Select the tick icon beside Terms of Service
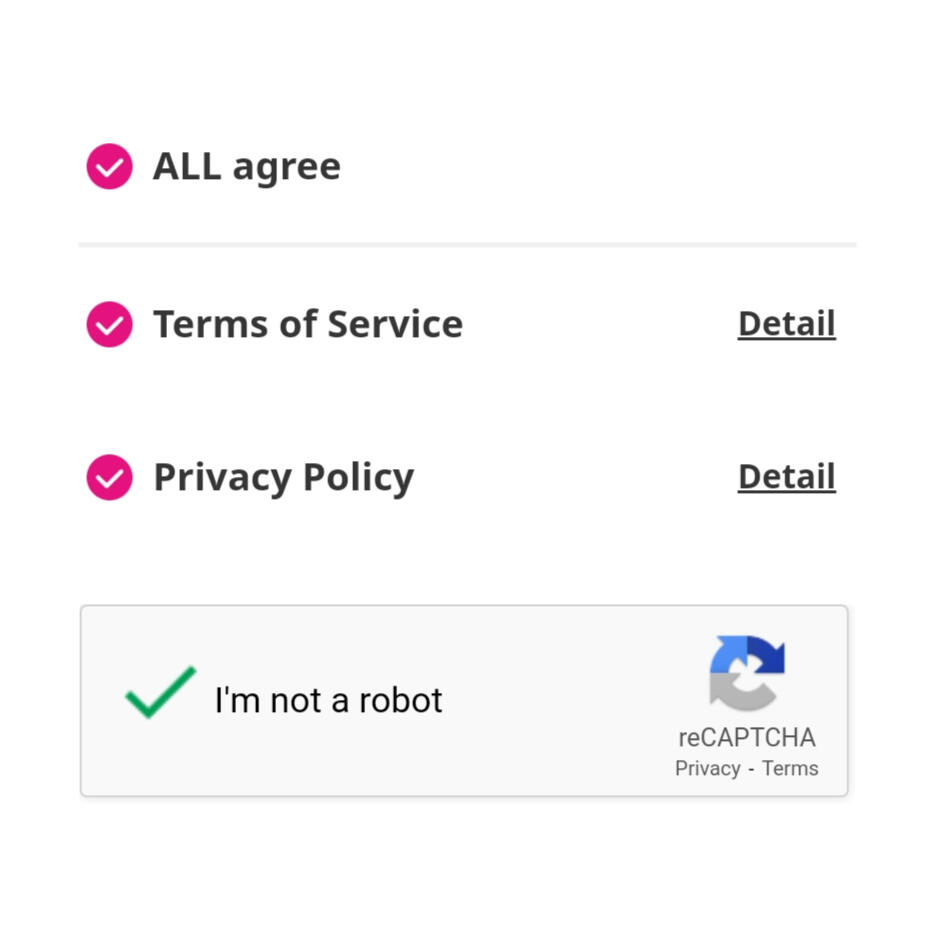 click(x=109, y=325)
